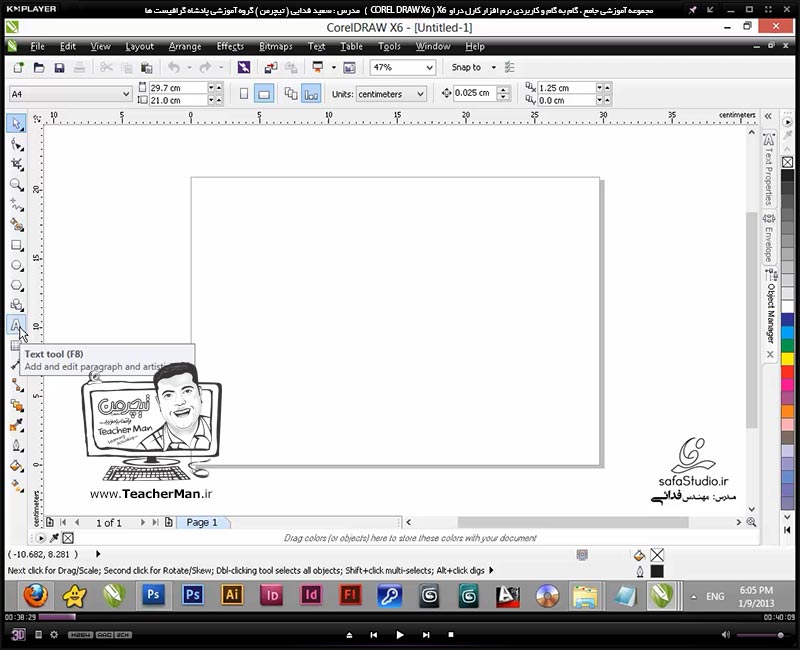Screen dimensions: 800x650
Task: Toggle All Pages layout button
Action: 291,94
